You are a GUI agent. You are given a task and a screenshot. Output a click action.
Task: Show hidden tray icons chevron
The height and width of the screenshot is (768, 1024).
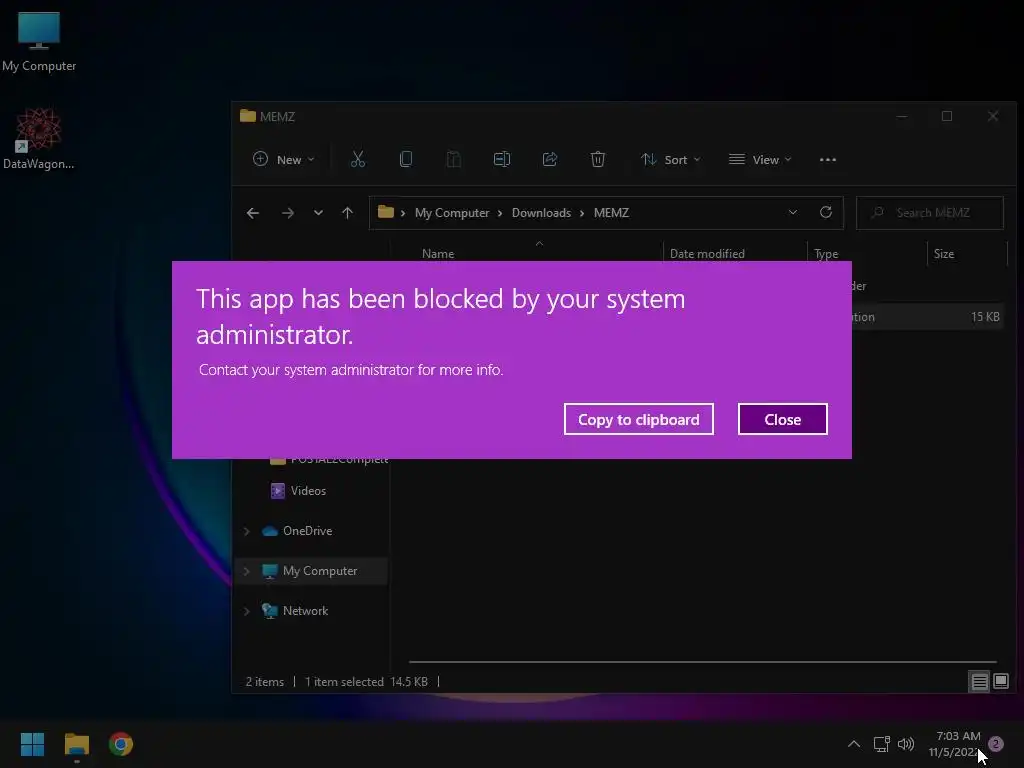[854, 743]
